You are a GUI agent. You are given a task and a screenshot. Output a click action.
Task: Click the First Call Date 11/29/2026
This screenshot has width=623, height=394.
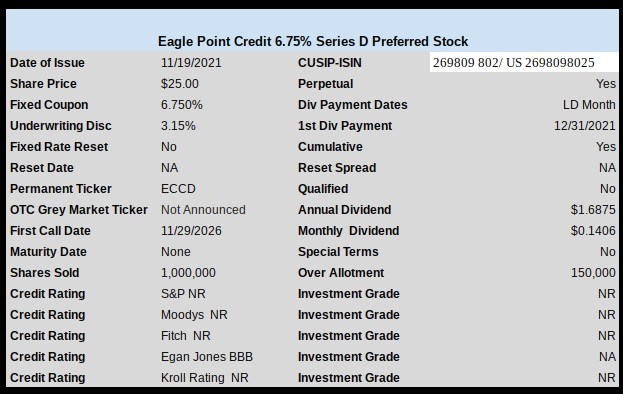[x=191, y=231]
